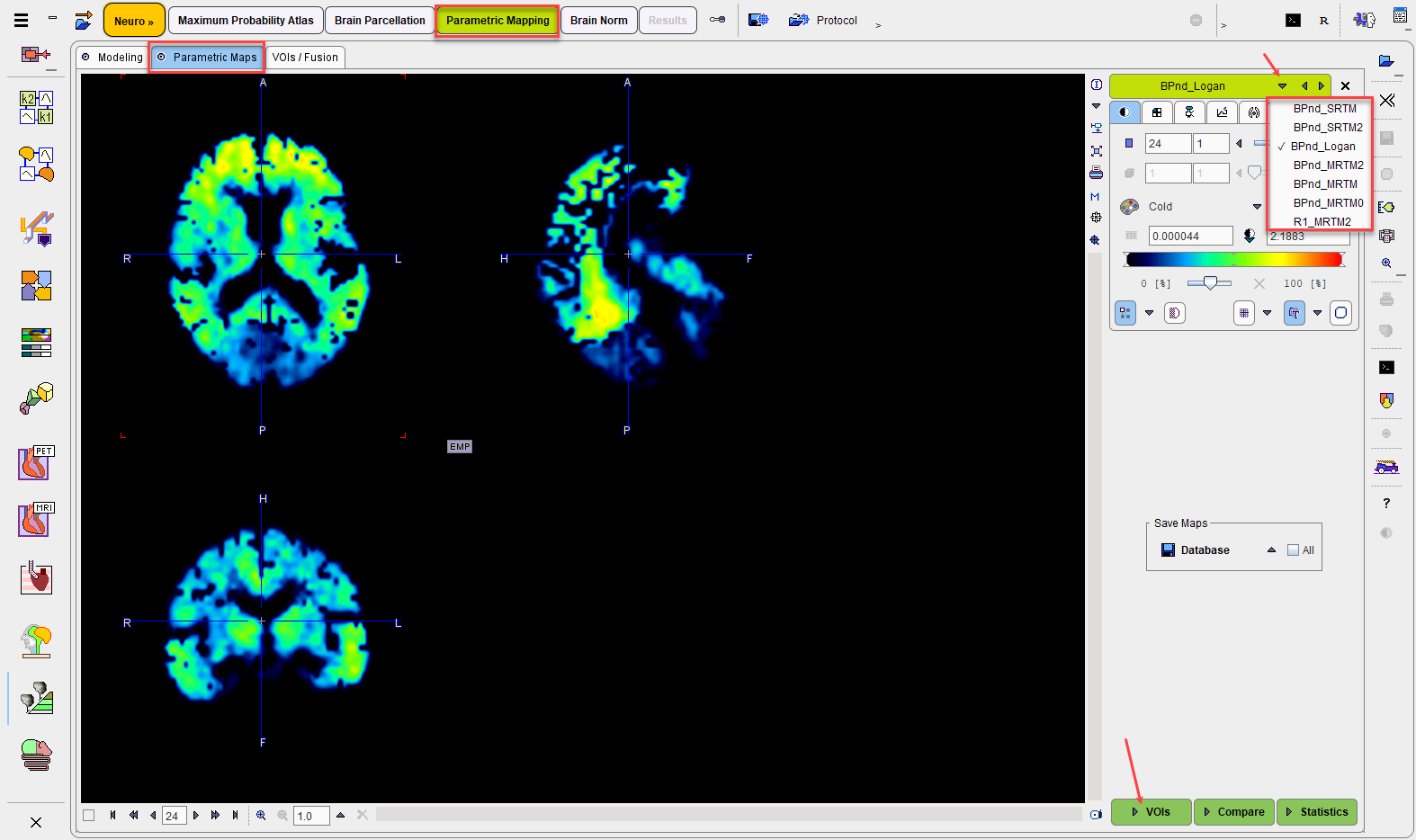Launch the cardiac MRI tool

(x=36, y=520)
